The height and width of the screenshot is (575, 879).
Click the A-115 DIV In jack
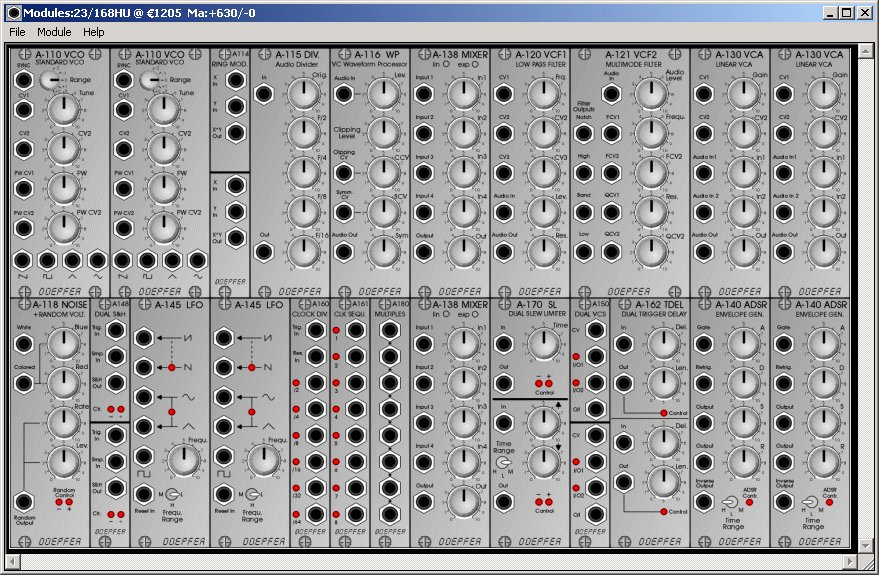click(x=264, y=94)
